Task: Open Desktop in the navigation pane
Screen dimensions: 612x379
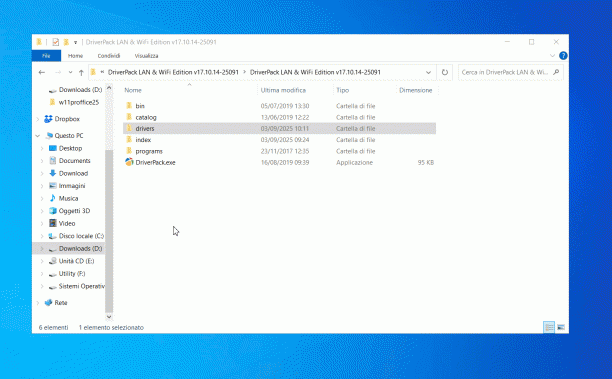Action: pyautogui.click(x=70, y=148)
